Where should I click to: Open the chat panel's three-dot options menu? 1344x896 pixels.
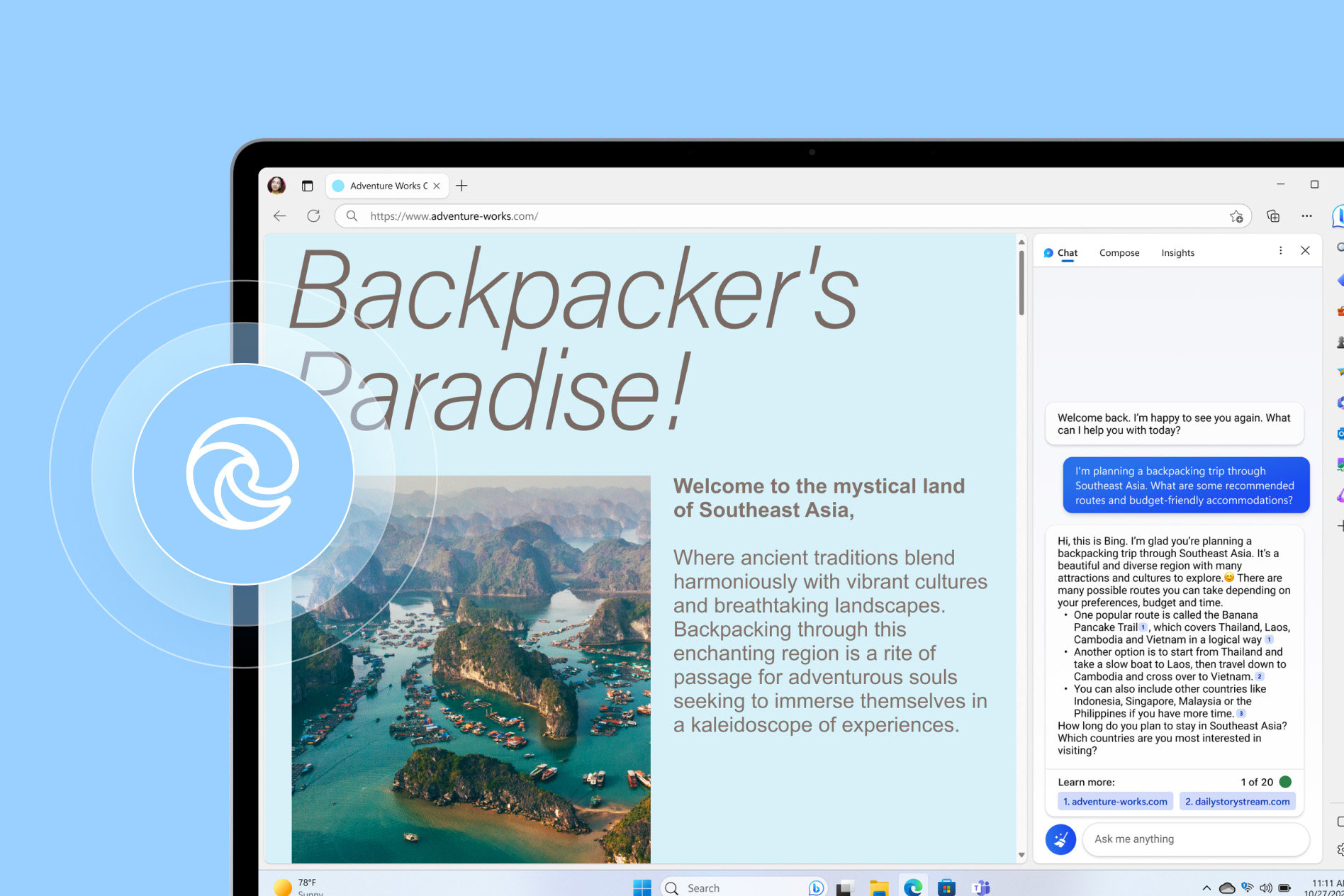click(1280, 250)
